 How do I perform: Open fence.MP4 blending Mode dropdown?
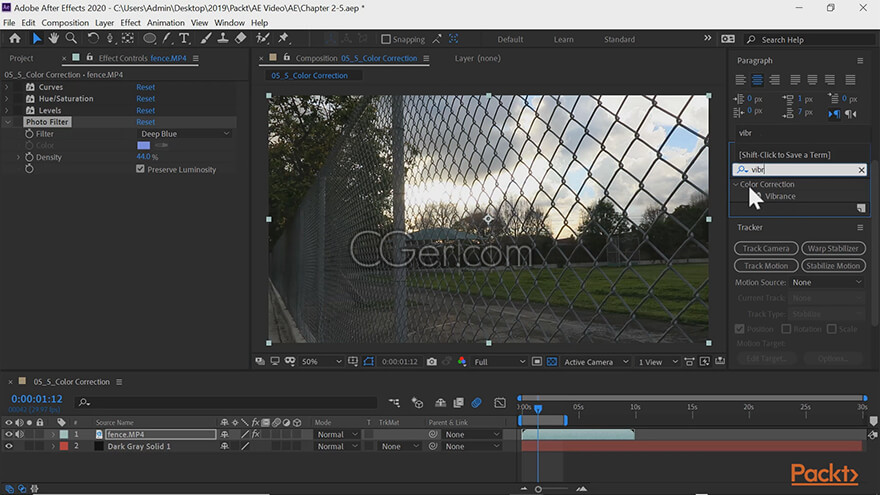[x=336, y=434]
